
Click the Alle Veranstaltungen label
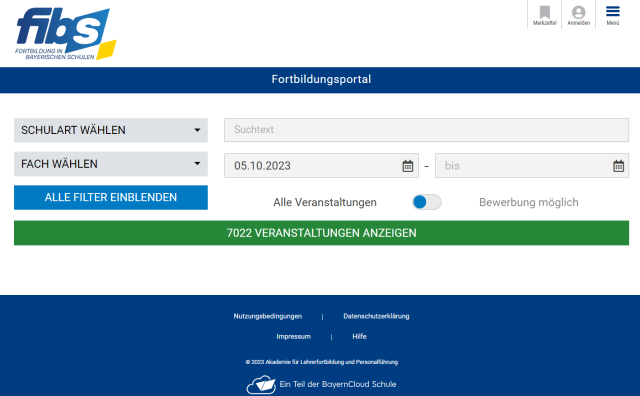pyautogui.click(x=325, y=202)
